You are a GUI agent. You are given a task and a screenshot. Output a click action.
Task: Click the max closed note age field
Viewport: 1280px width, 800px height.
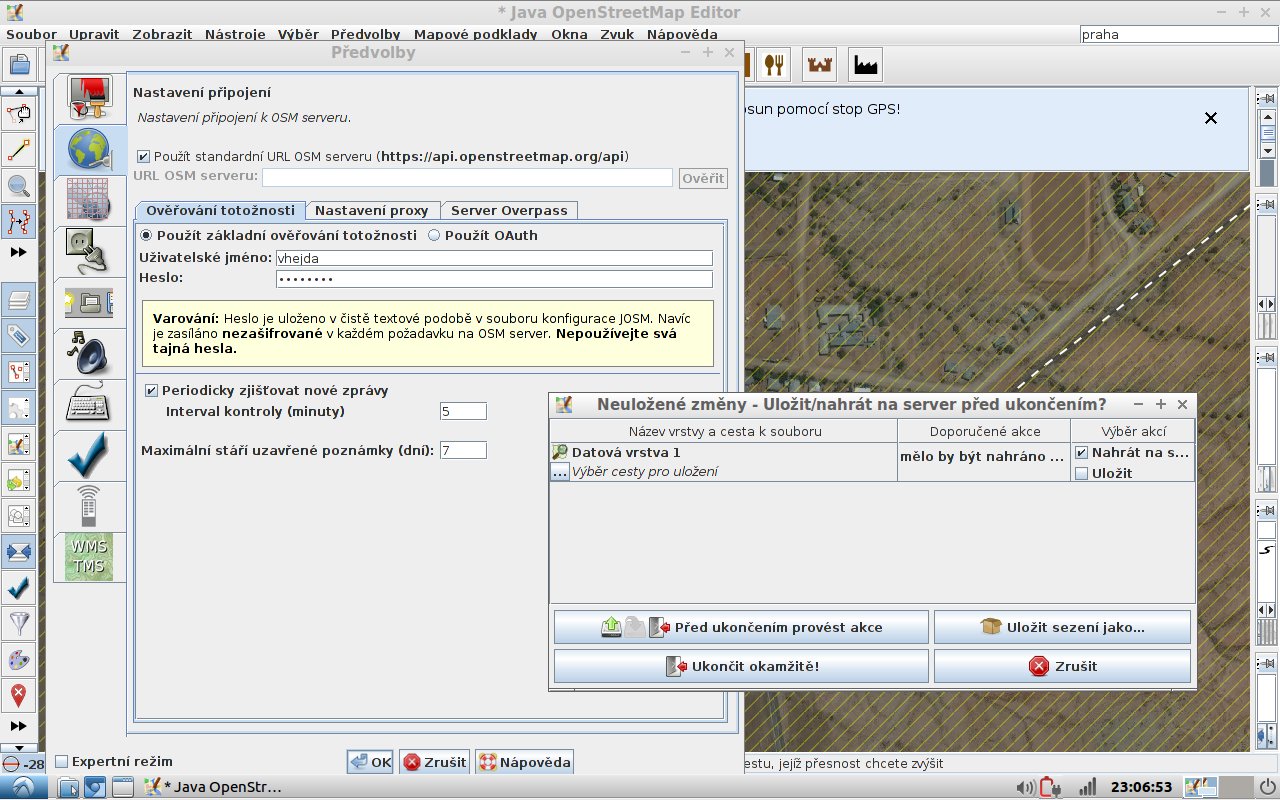[x=463, y=451]
